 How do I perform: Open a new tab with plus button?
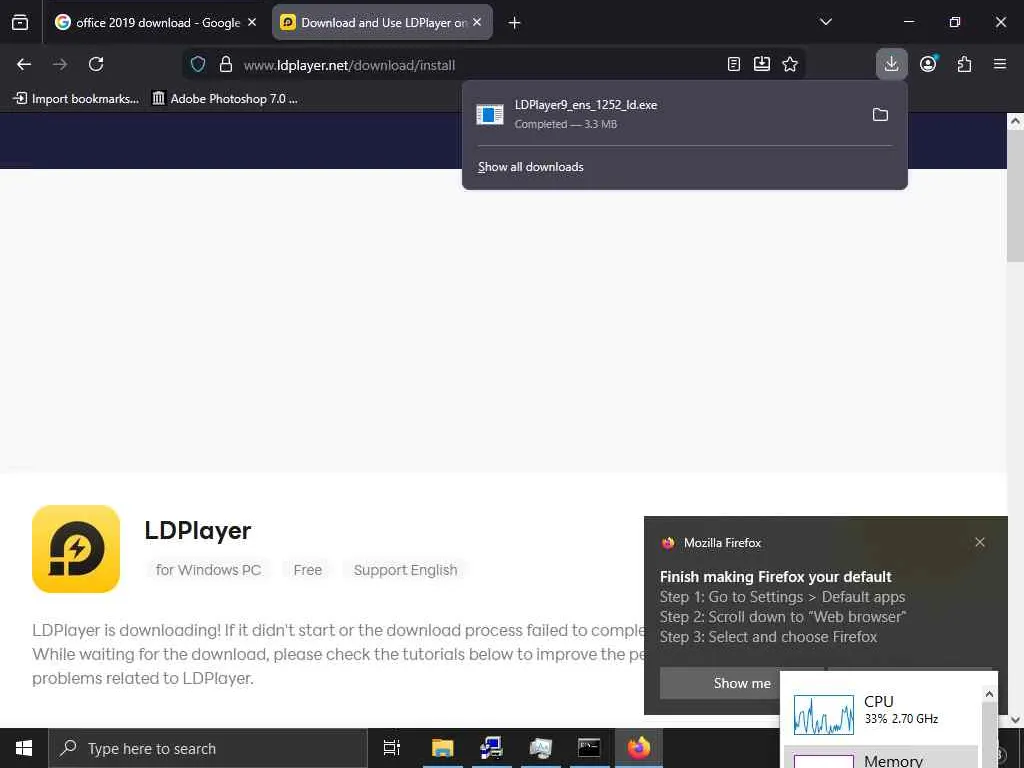pyautogui.click(x=515, y=23)
